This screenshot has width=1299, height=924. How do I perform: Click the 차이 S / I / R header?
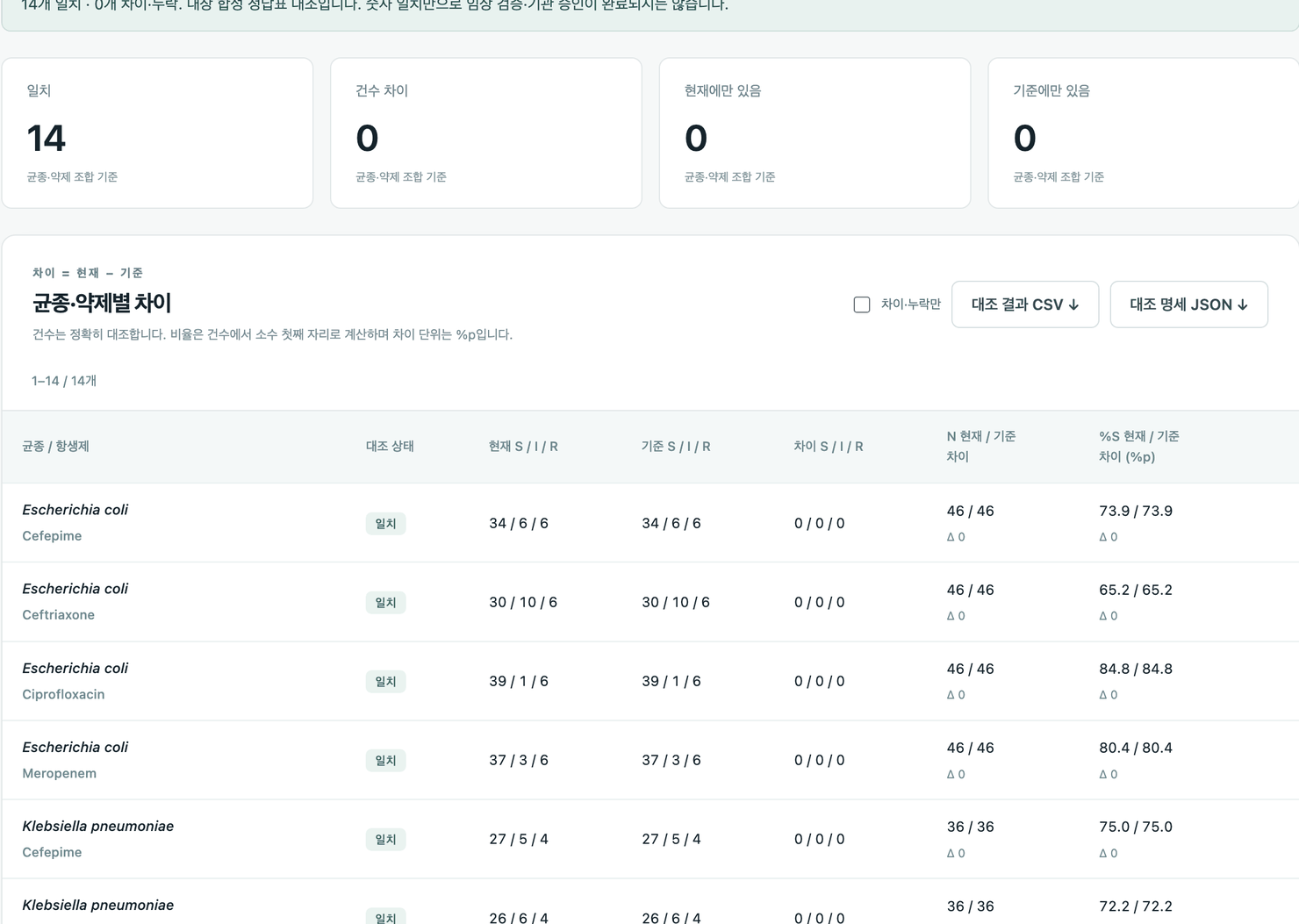(829, 447)
